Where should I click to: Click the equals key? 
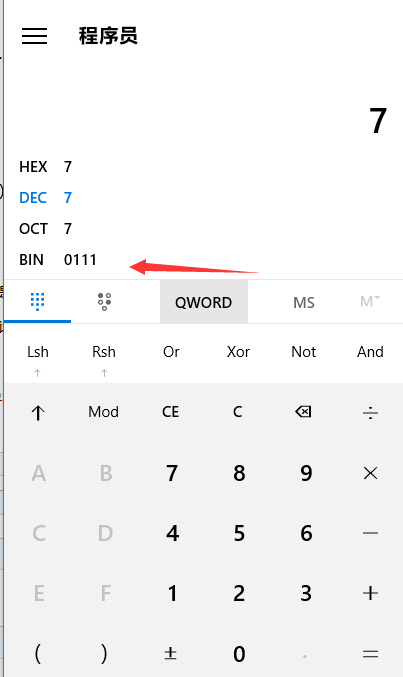click(x=370, y=654)
